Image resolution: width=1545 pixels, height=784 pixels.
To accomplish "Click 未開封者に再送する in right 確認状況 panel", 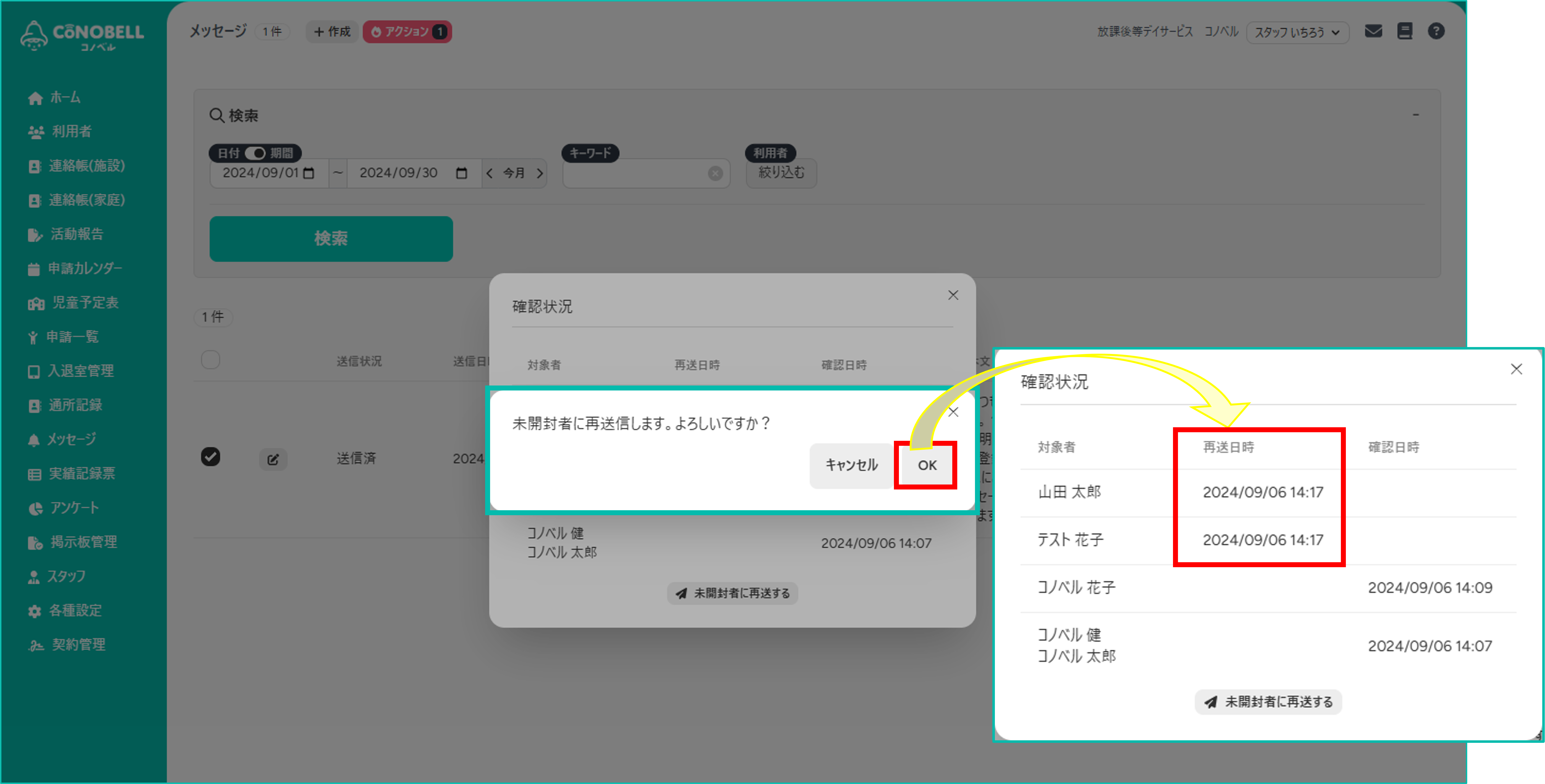I will tap(1268, 702).
